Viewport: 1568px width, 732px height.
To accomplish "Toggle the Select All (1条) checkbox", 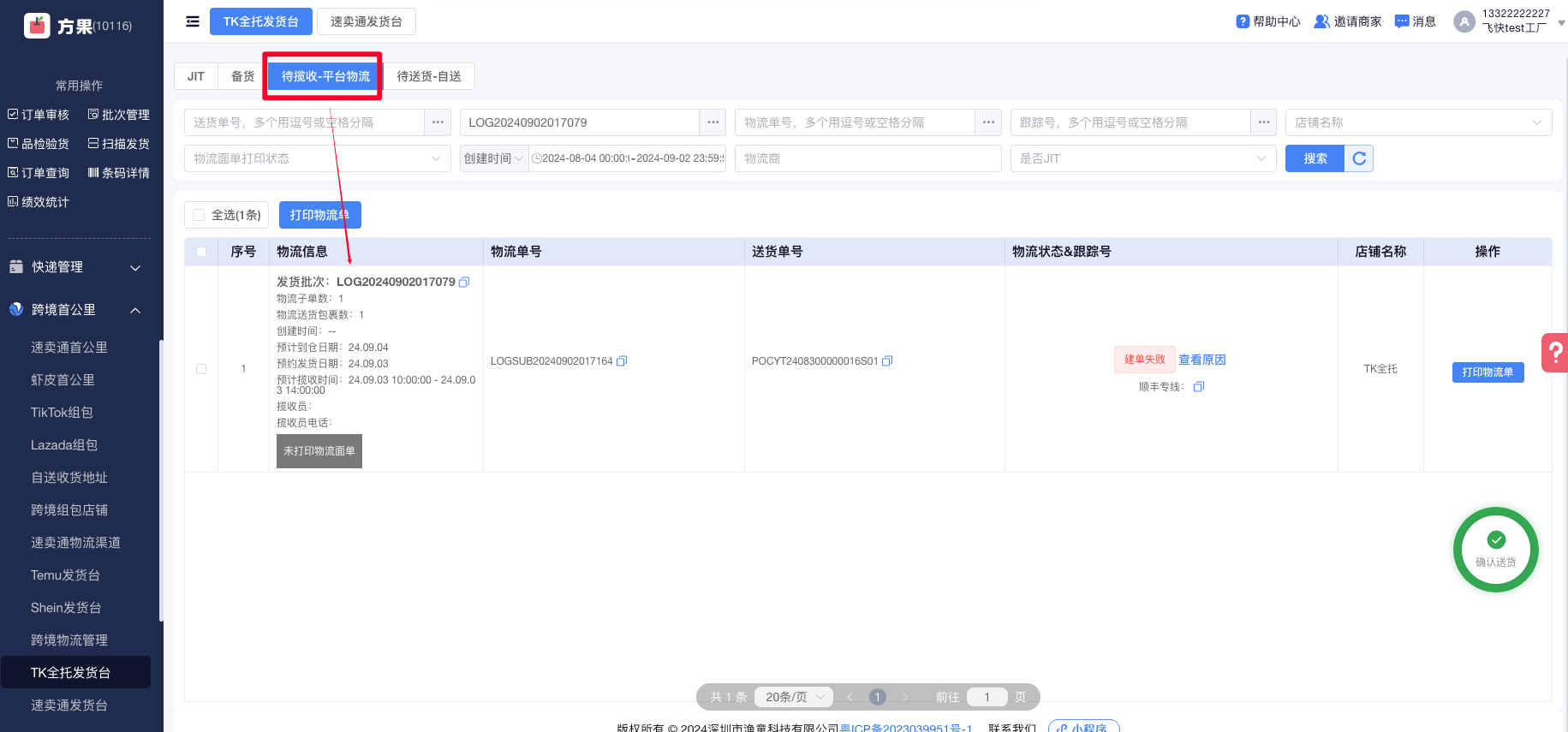I will pos(200,215).
